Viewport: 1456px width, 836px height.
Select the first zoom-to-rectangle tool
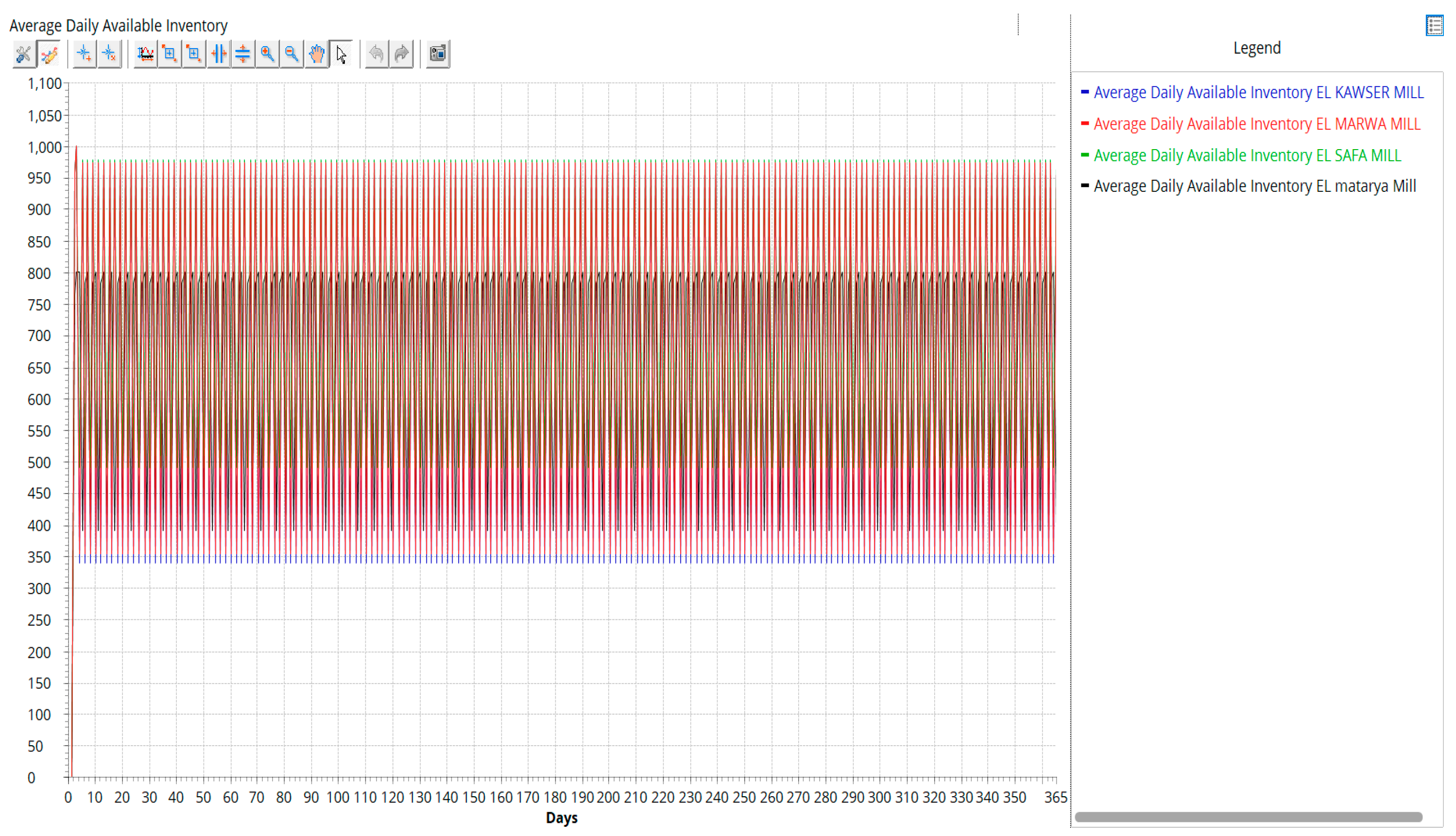170,54
